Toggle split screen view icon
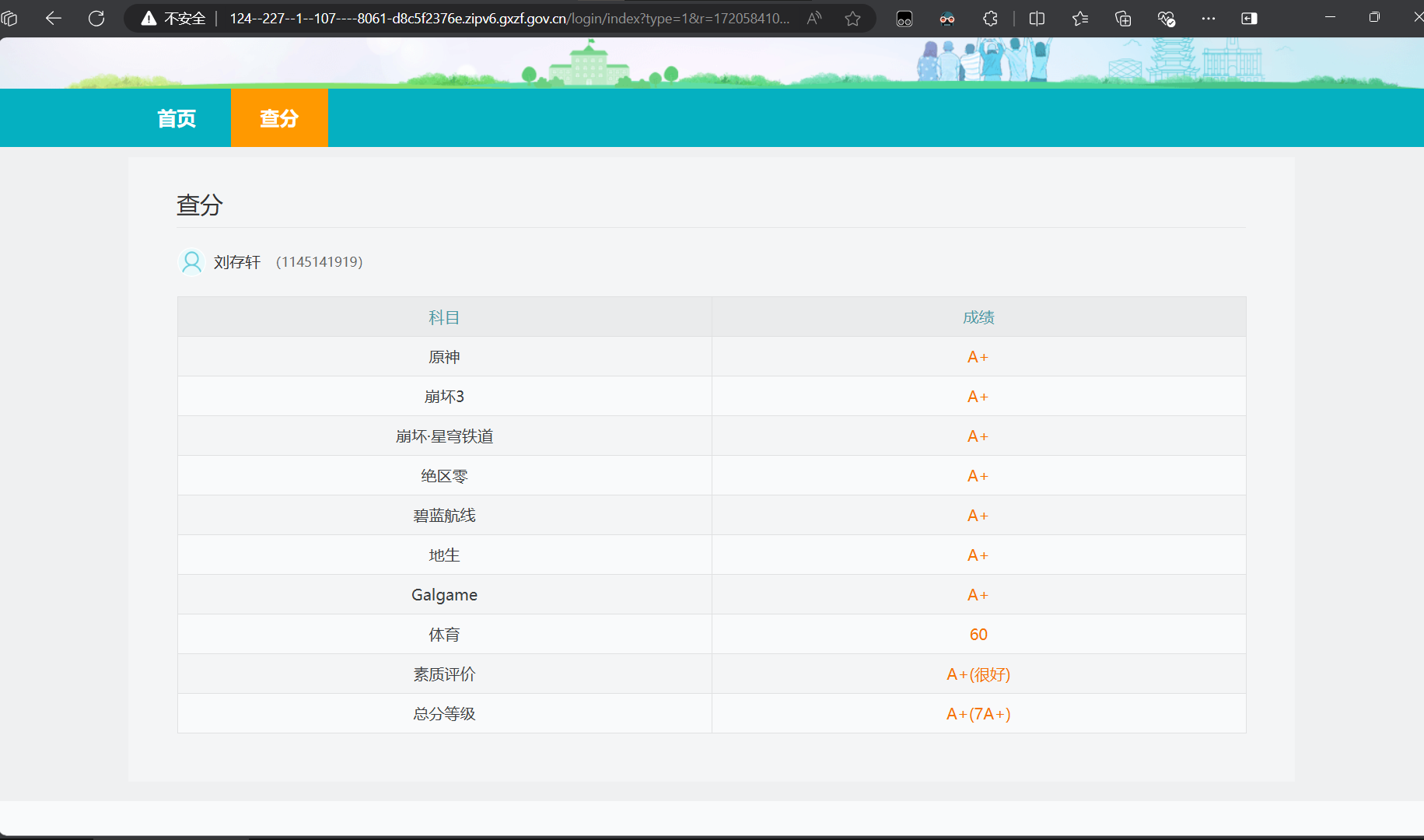1424x840 pixels. coord(1037,18)
